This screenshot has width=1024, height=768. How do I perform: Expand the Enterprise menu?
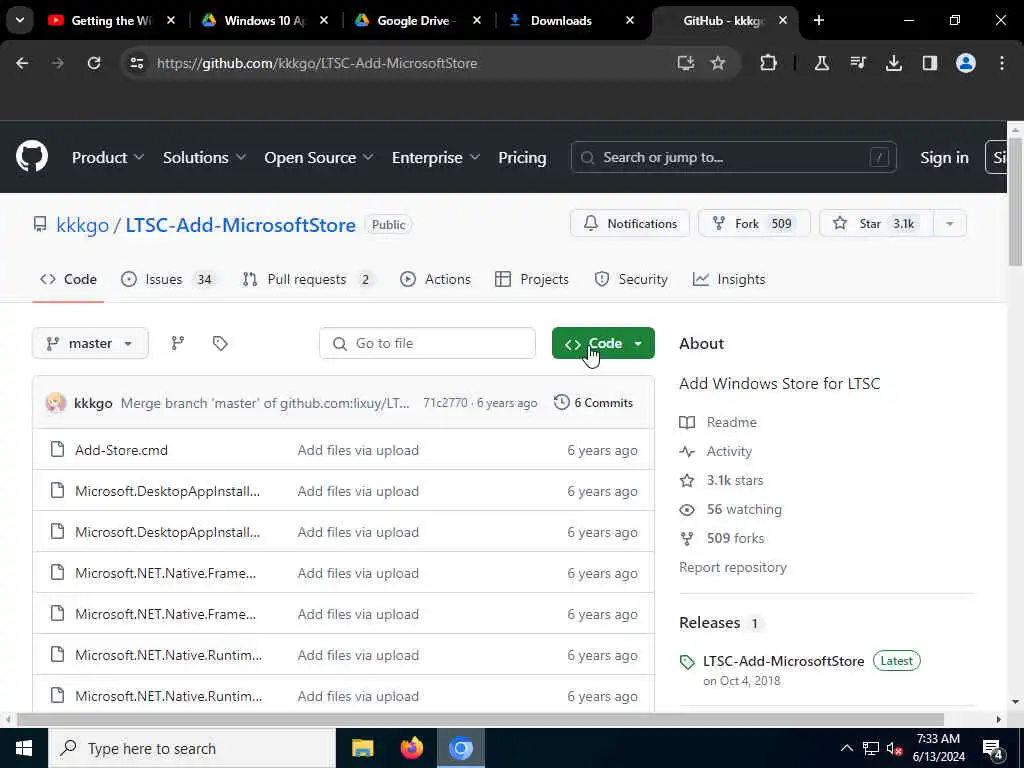coord(436,157)
